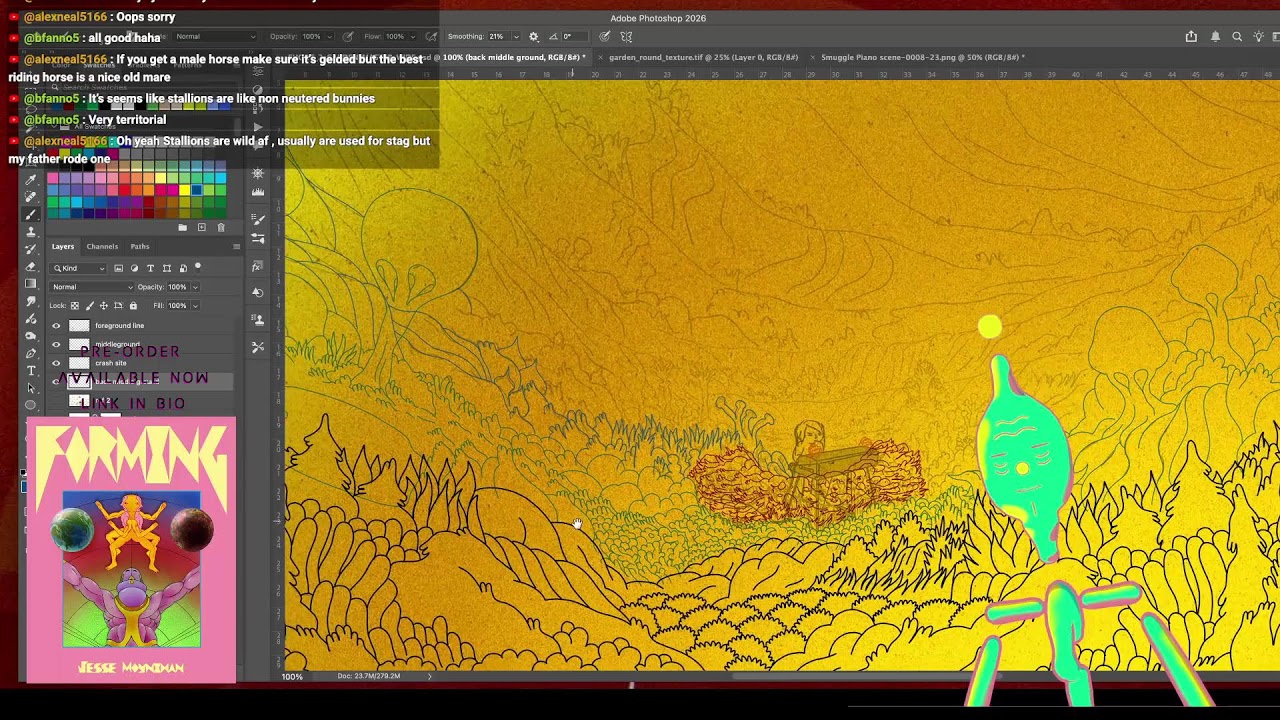Select the Smudge tool
Viewport: 1280px width, 720px height.
(x=31, y=301)
